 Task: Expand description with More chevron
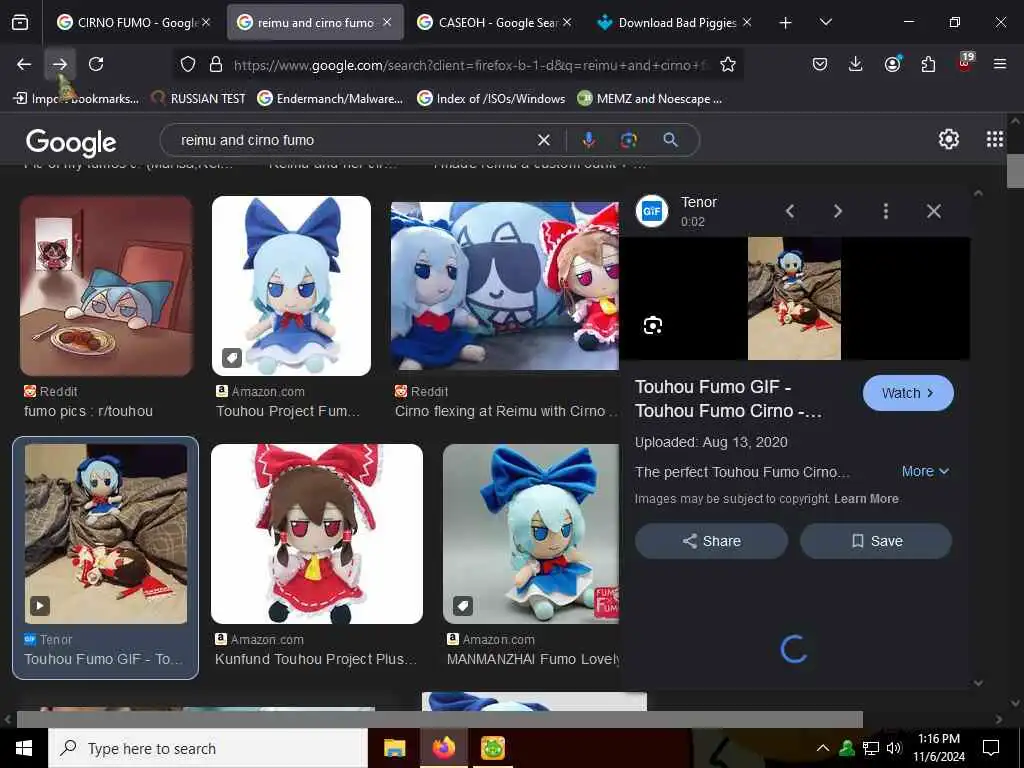[x=925, y=471]
